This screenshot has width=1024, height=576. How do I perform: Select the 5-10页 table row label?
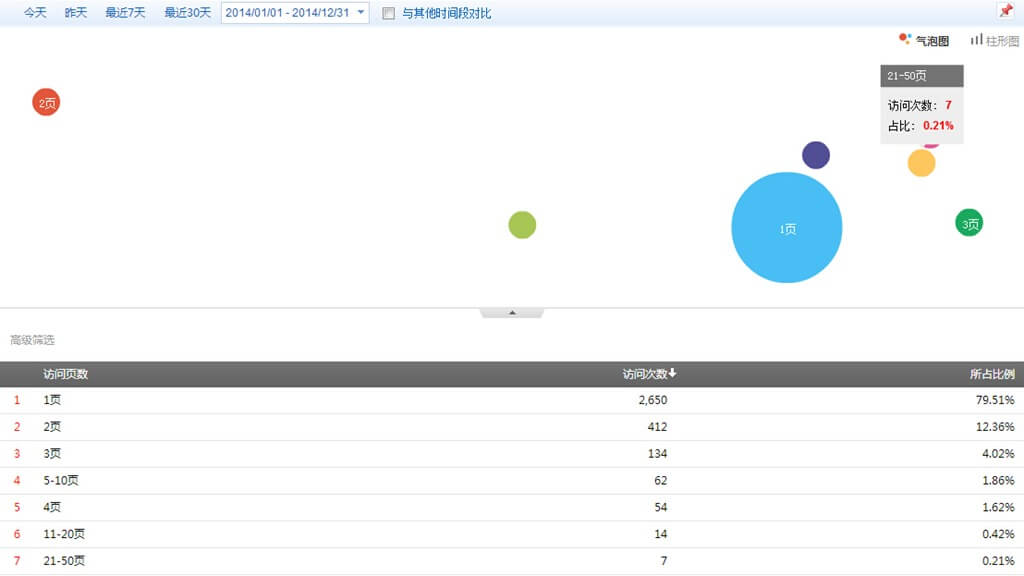click(61, 480)
